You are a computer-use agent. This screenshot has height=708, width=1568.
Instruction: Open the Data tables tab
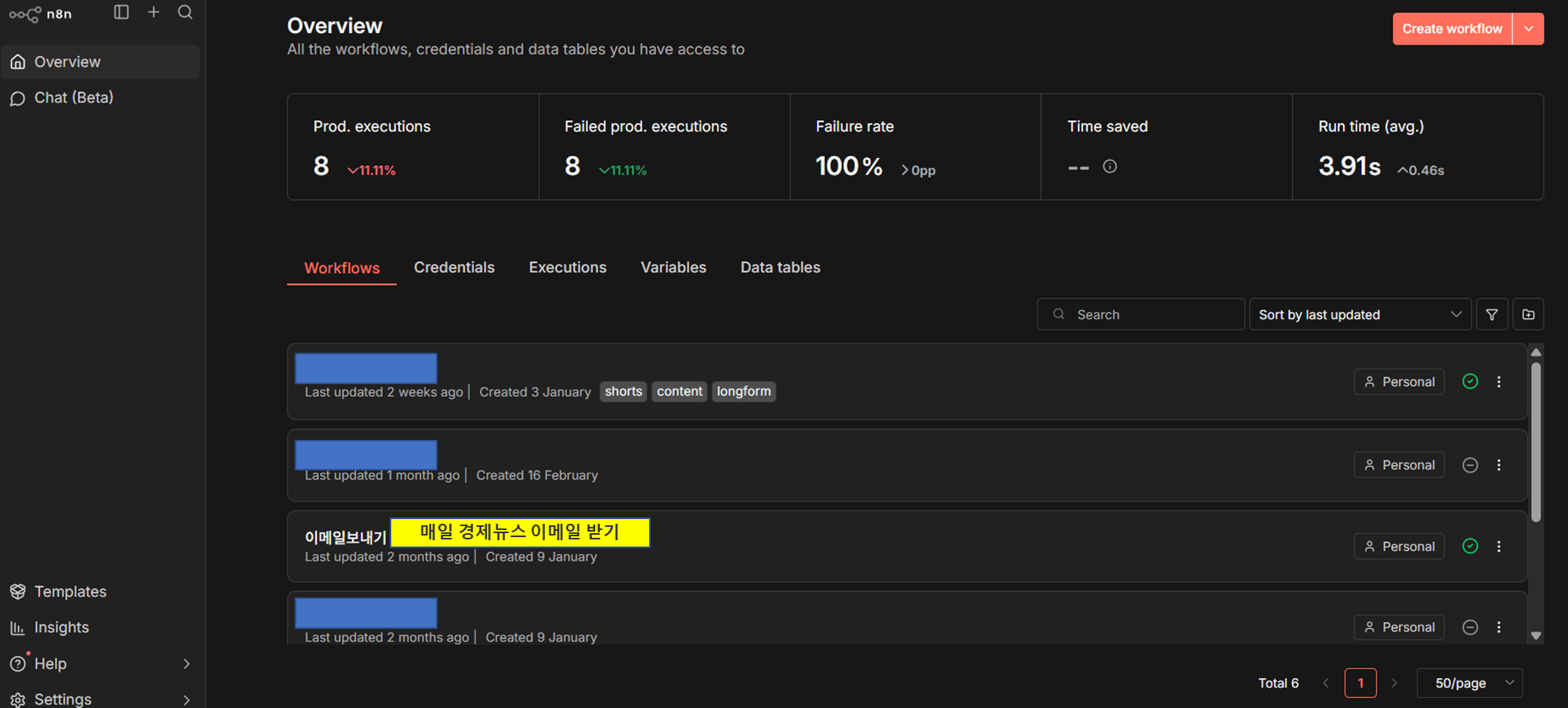pyautogui.click(x=780, y=267)
